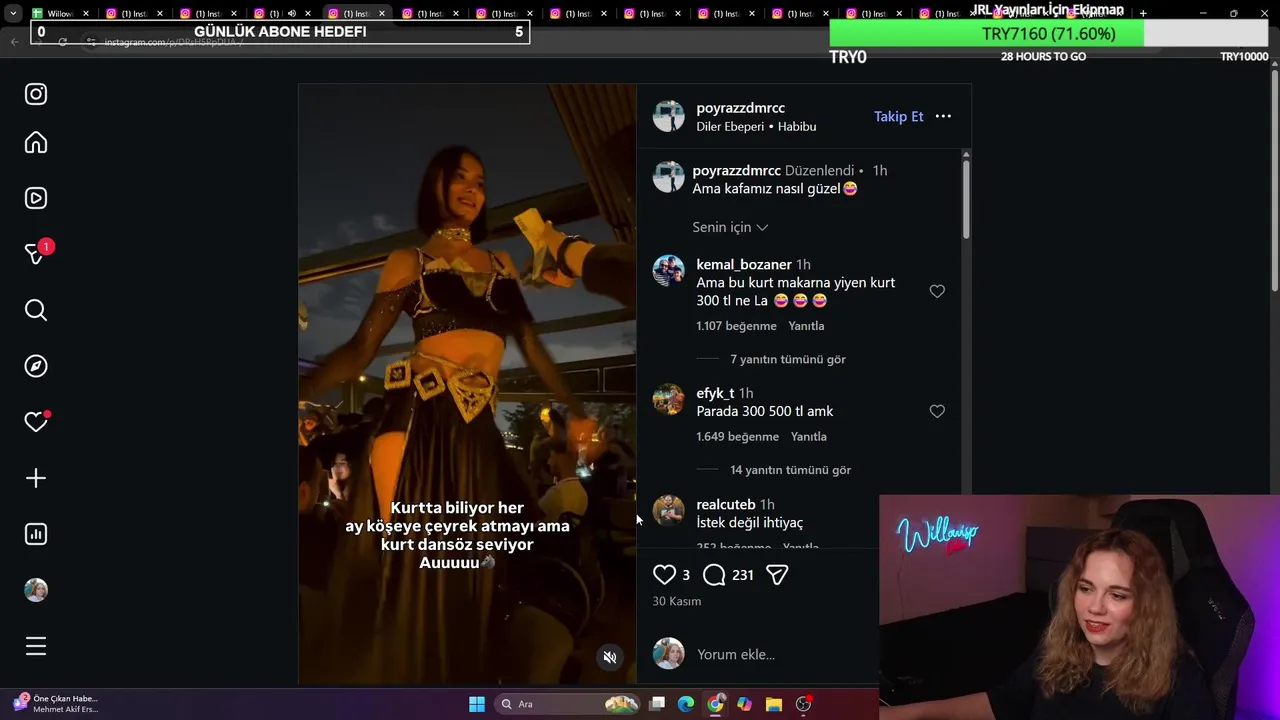Open kemal_bozaner's profile from the comment
Viewport: 1280px width, 720px height.
coord(744,265)
